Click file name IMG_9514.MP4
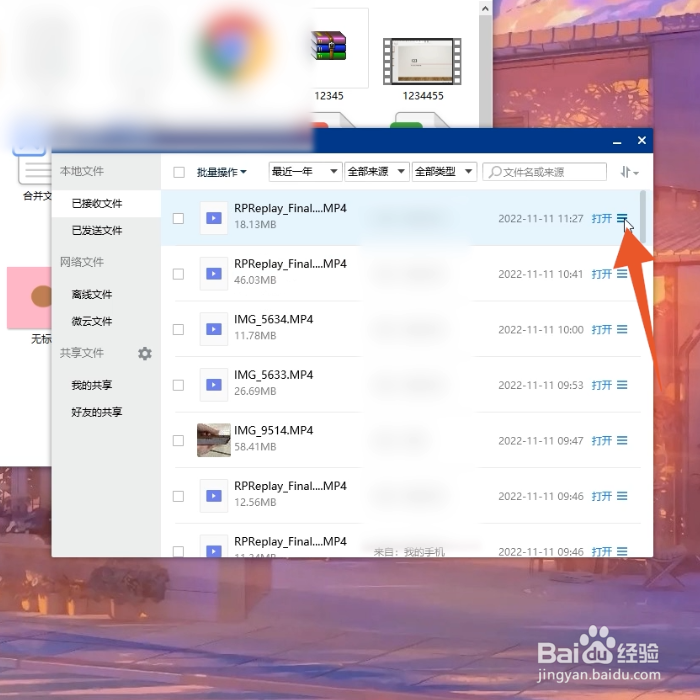The height and width of the screenshot is (700, 700). coord(273,430)
